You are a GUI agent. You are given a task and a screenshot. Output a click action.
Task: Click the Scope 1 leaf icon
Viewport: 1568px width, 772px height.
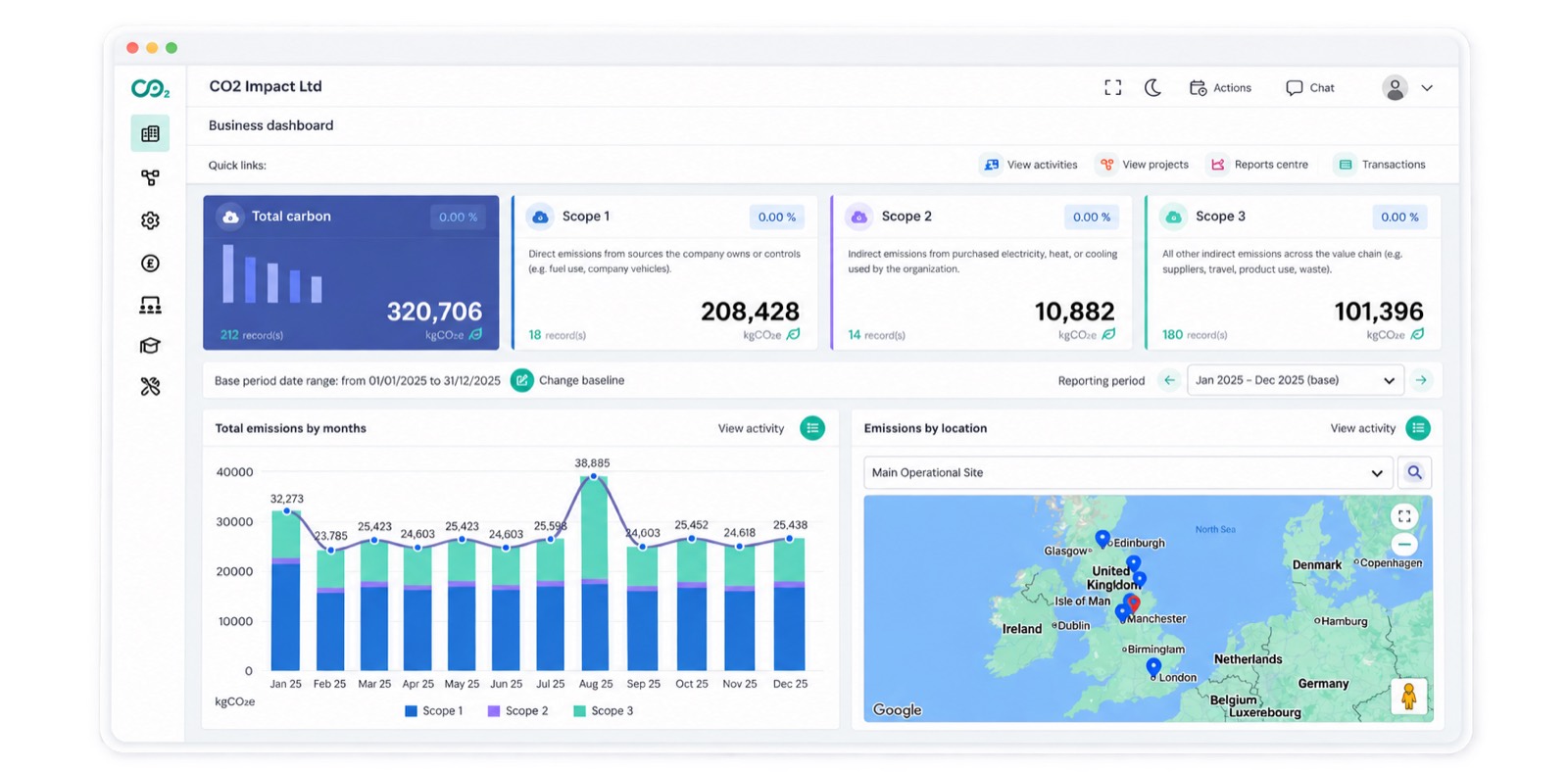pyautogui.click(x=793, y=335)
